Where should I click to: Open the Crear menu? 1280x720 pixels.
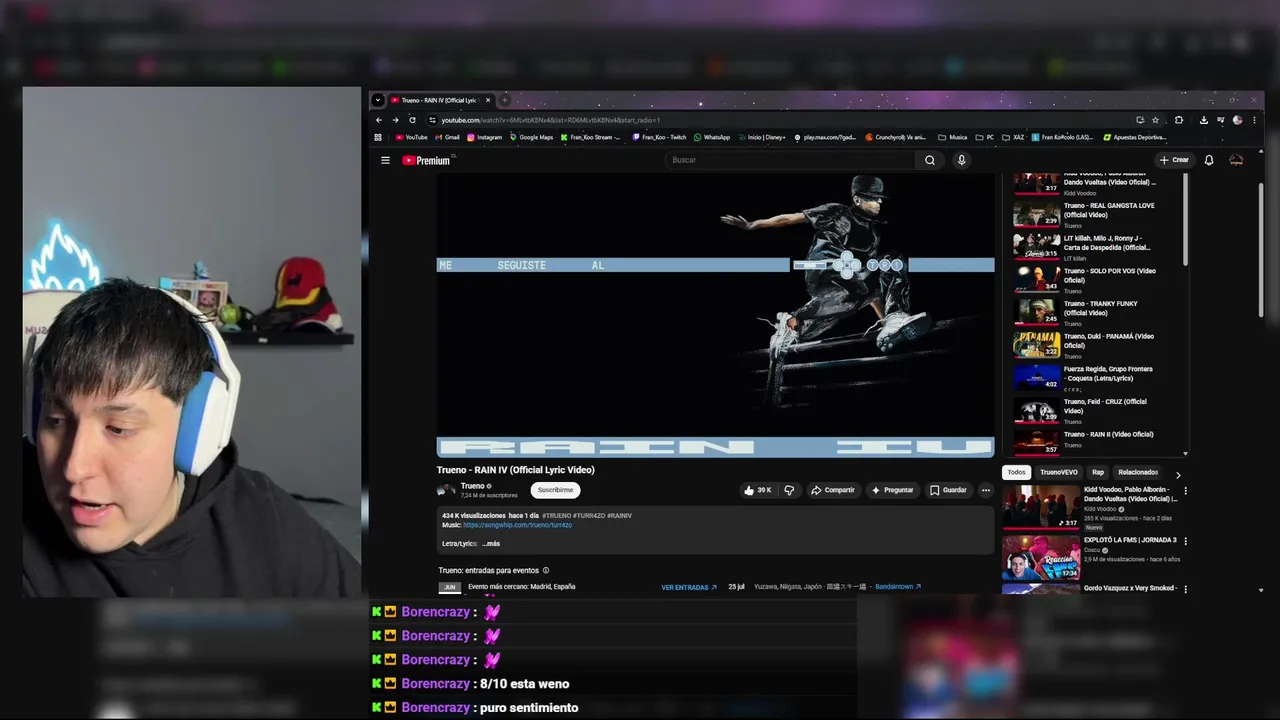point(1174,160)
